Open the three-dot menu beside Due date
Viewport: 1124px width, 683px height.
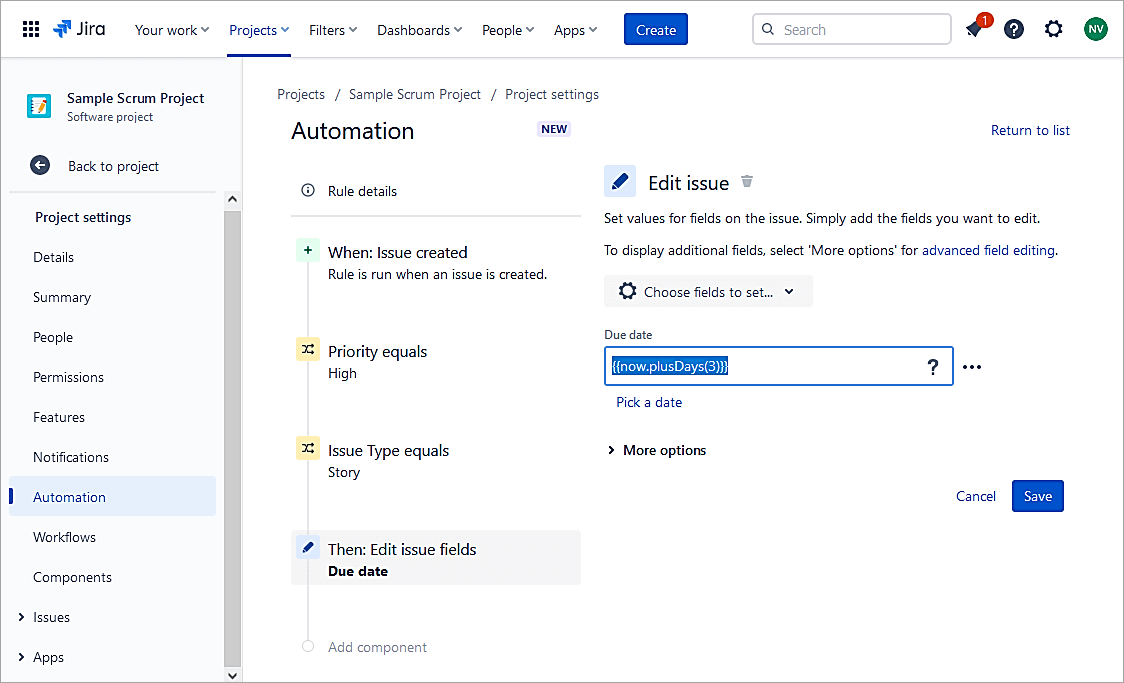coord(972,367)
